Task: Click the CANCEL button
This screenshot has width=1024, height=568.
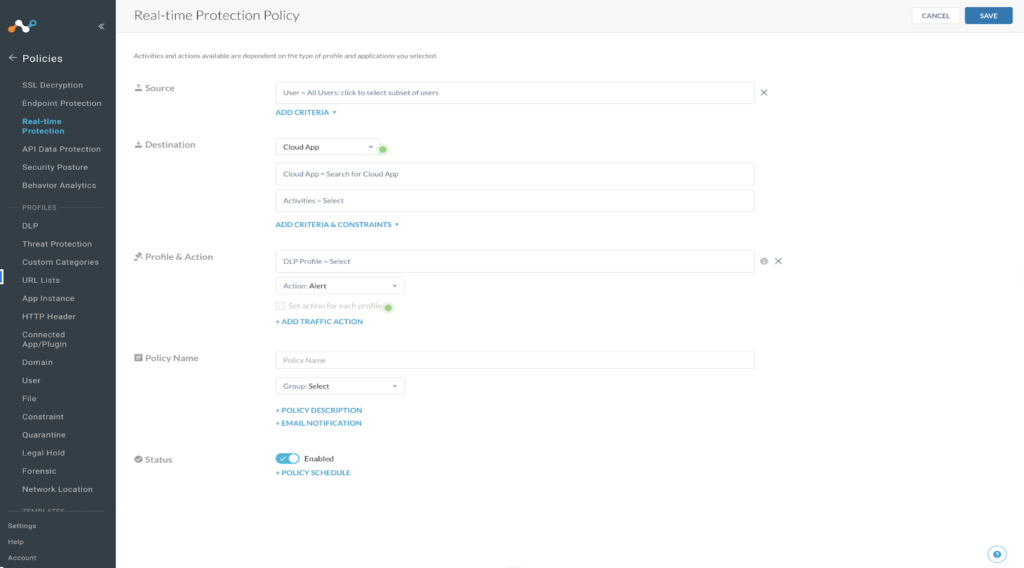Action: tap(936, 16)
